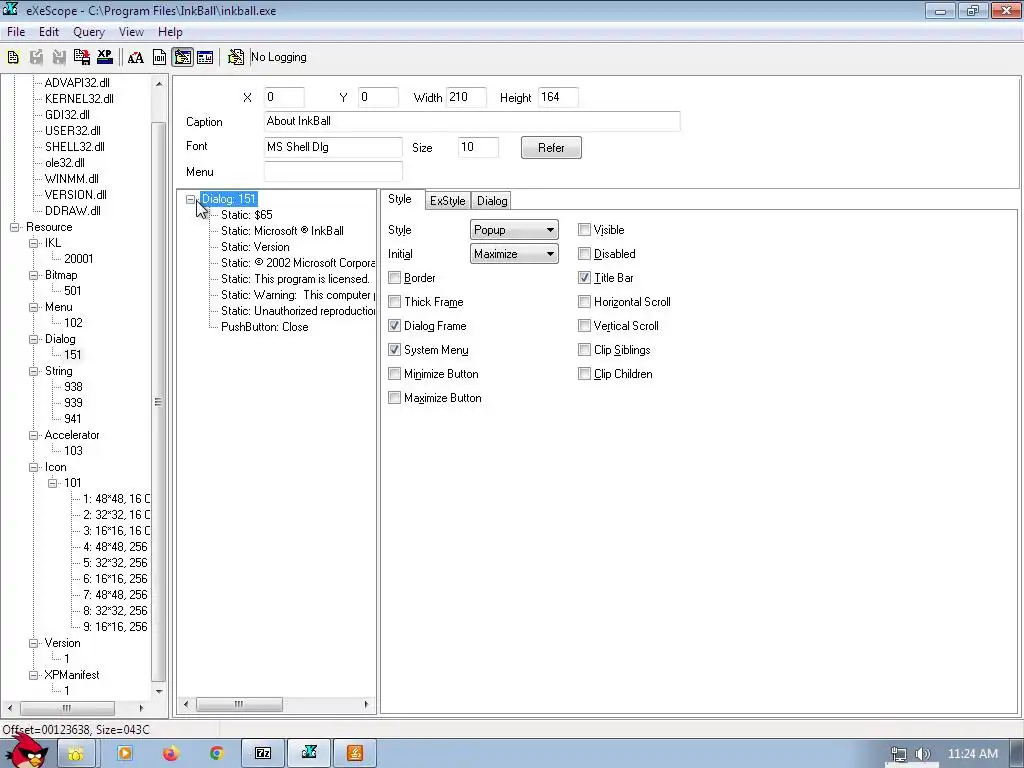Enable the Thick Frame checkbox
Screen dimensions: 1024x768
(x=394, y=302)
